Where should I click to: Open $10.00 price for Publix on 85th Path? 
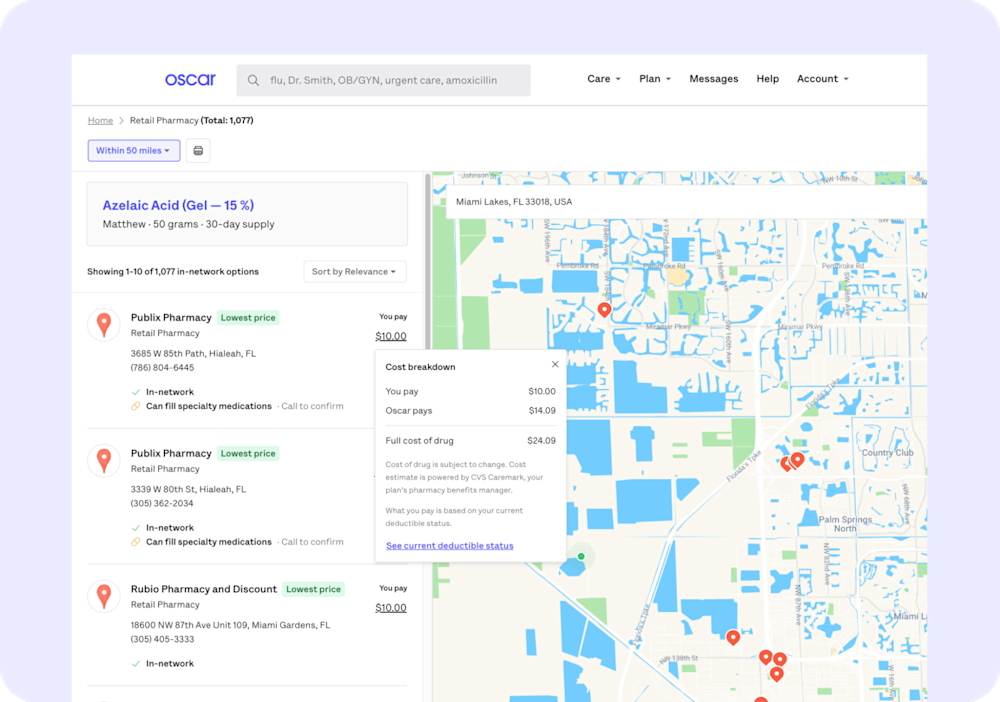pos(391,336)
